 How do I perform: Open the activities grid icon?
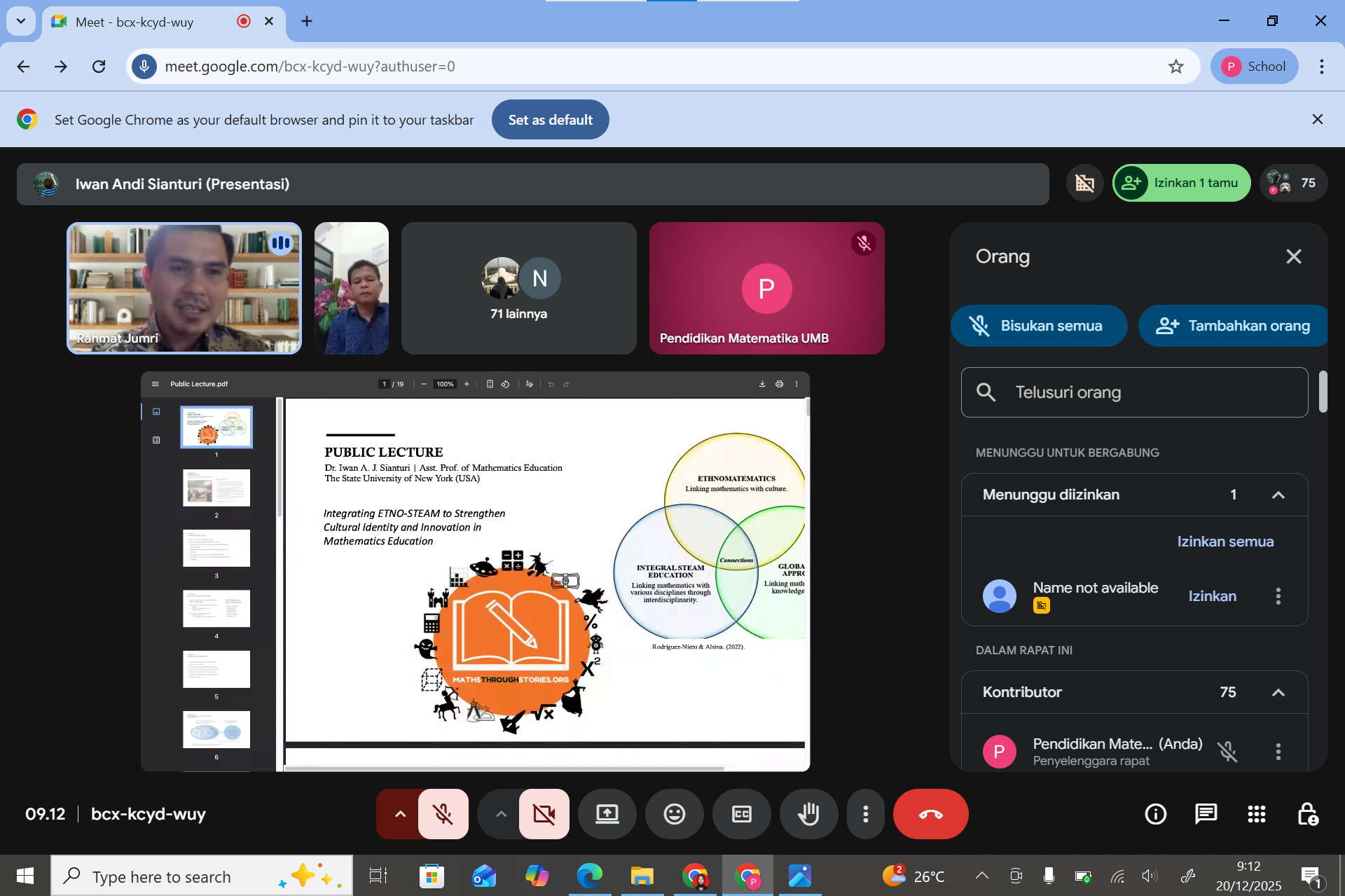click(1256, 814)
